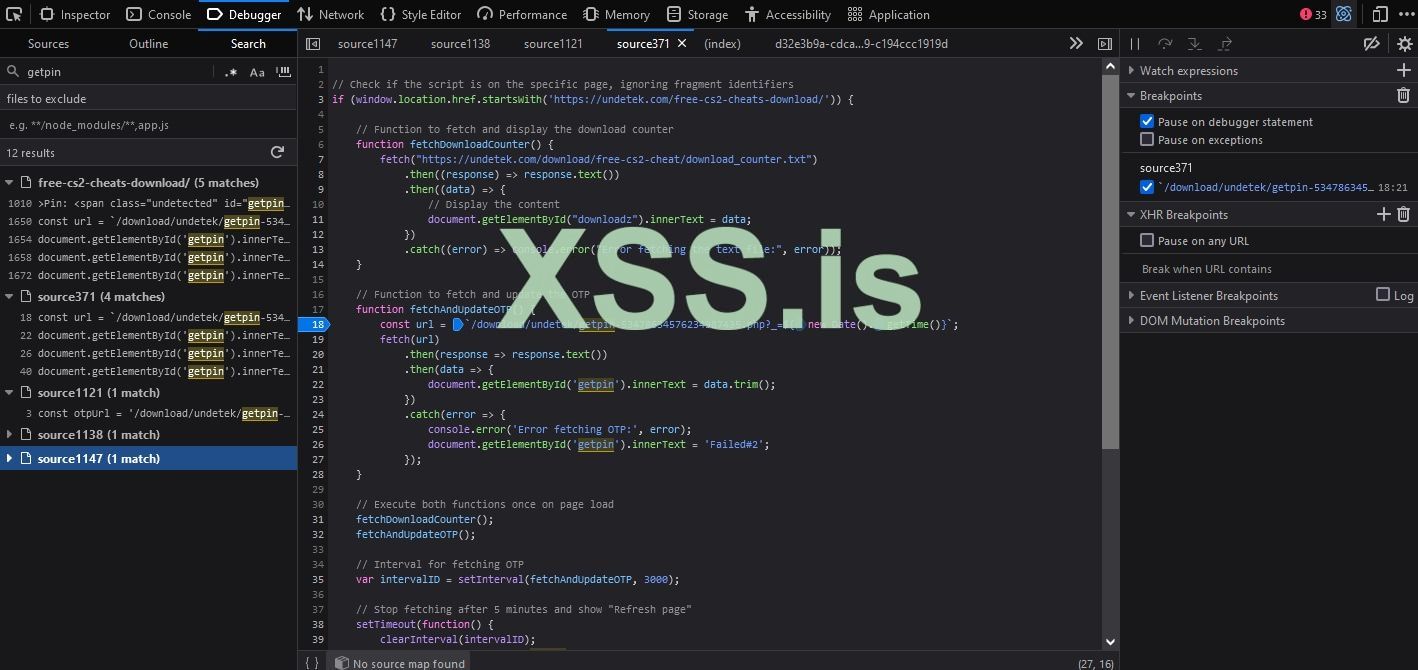Add an XHR breakpoint
The image size is (1418, 670).
click(x=1384, y=214)
